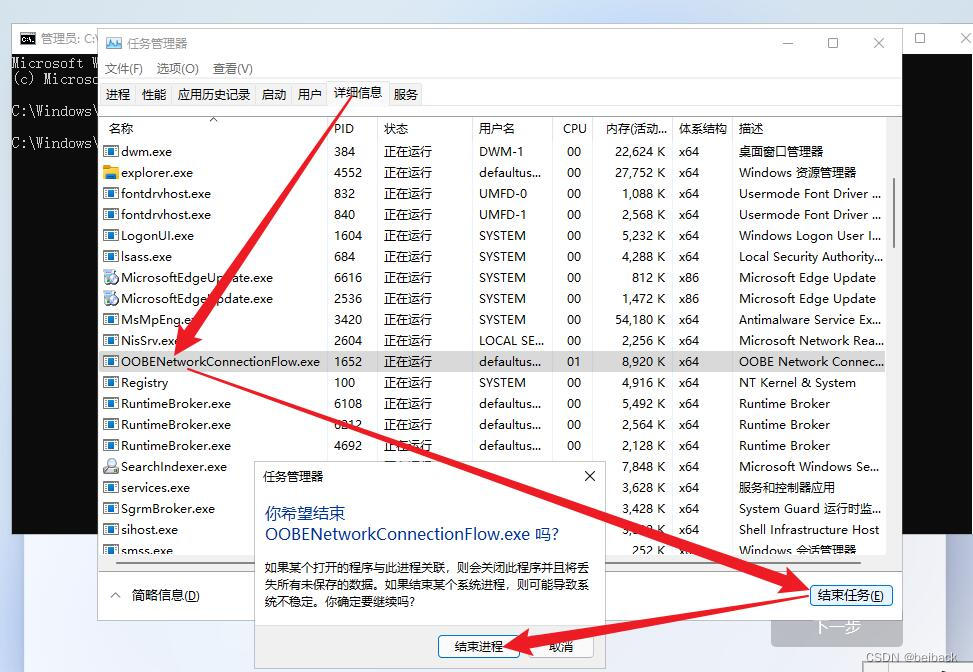
Task: Click the horizontal scrollbar below the process list
Action: coord(488,563)
